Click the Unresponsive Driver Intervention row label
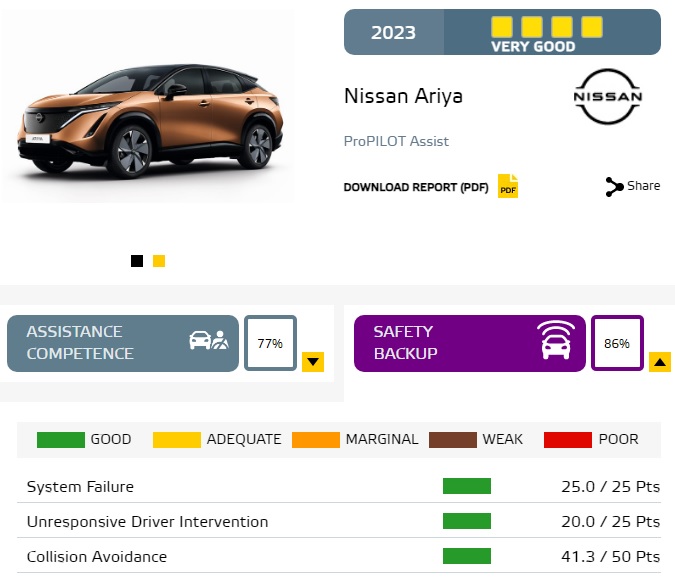Viewport: 675px width, 580px height. click(x=147, y=521)
